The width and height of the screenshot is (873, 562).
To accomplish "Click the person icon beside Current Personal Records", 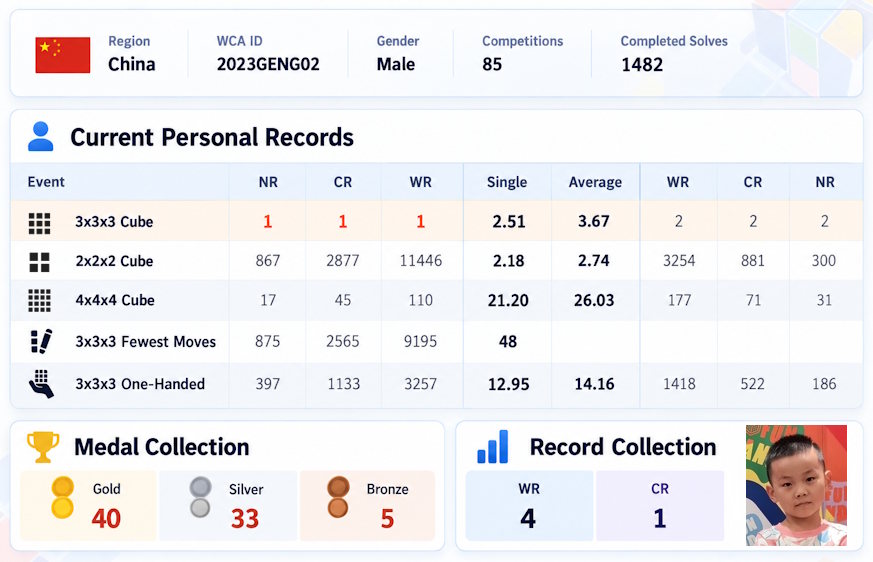I will [x=41, y=136].
